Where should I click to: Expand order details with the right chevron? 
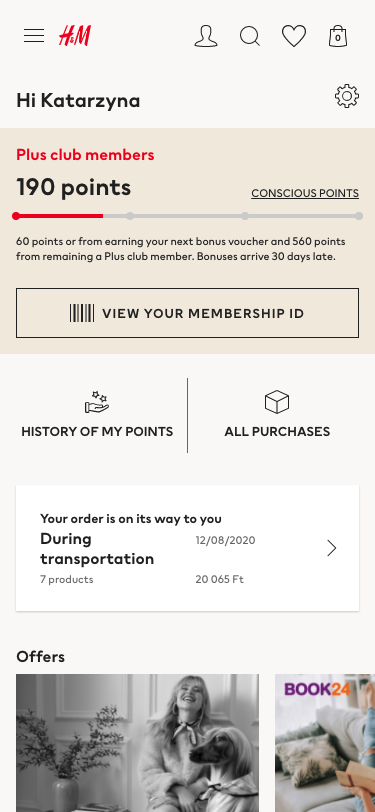332,548
